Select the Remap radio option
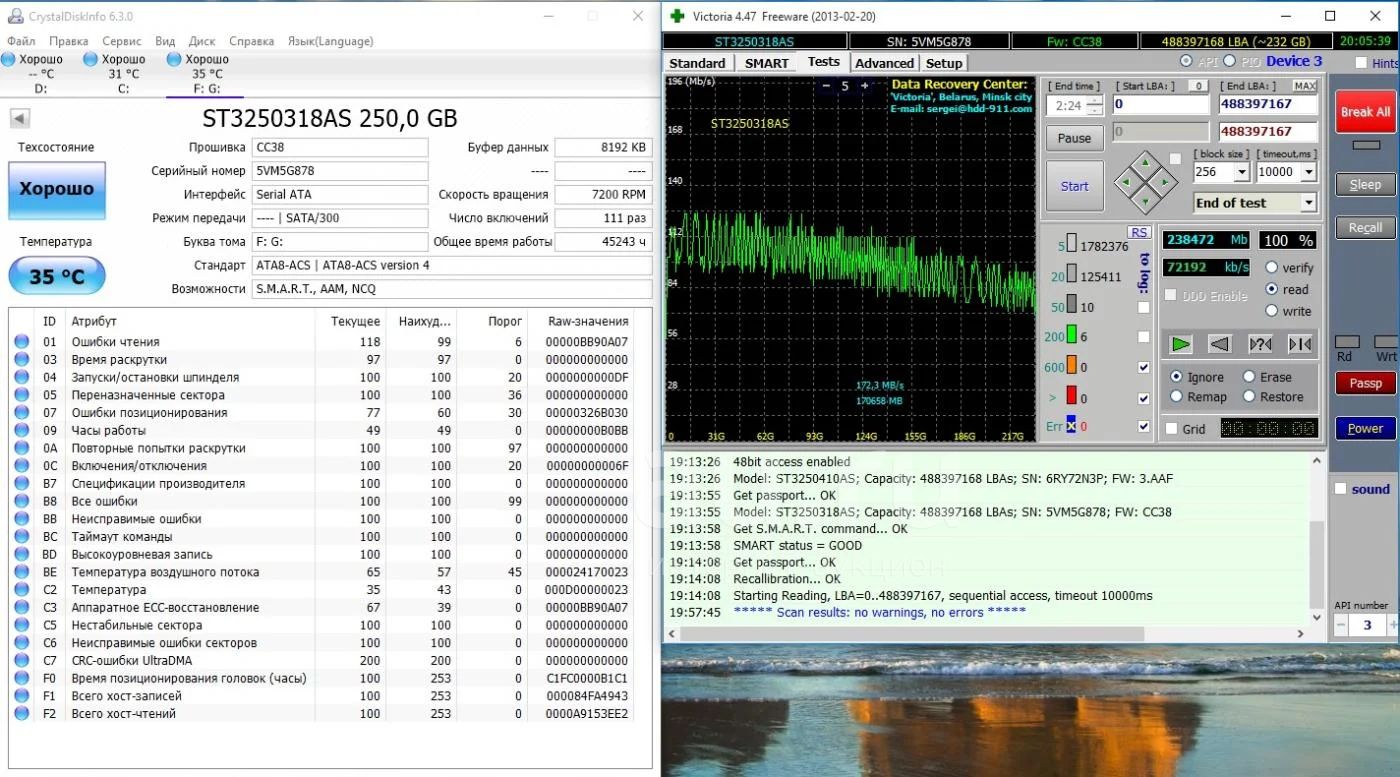 pos(1176,397)
